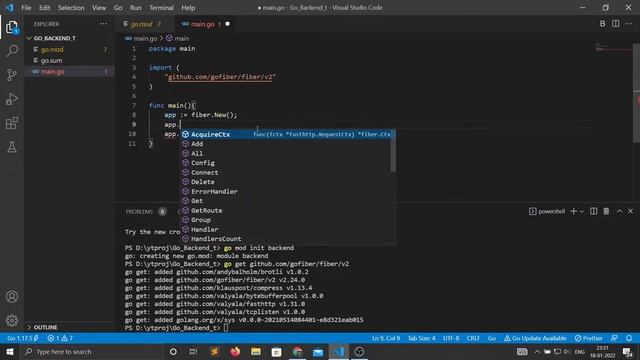Image resolution: width=640 pixels, height=360 pixels.
Task: Select the All suggestion
Action: tap(286, 153)
